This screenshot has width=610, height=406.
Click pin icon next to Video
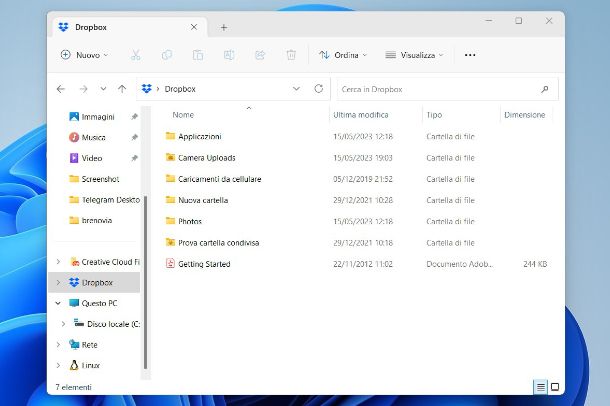coord(134,158)
